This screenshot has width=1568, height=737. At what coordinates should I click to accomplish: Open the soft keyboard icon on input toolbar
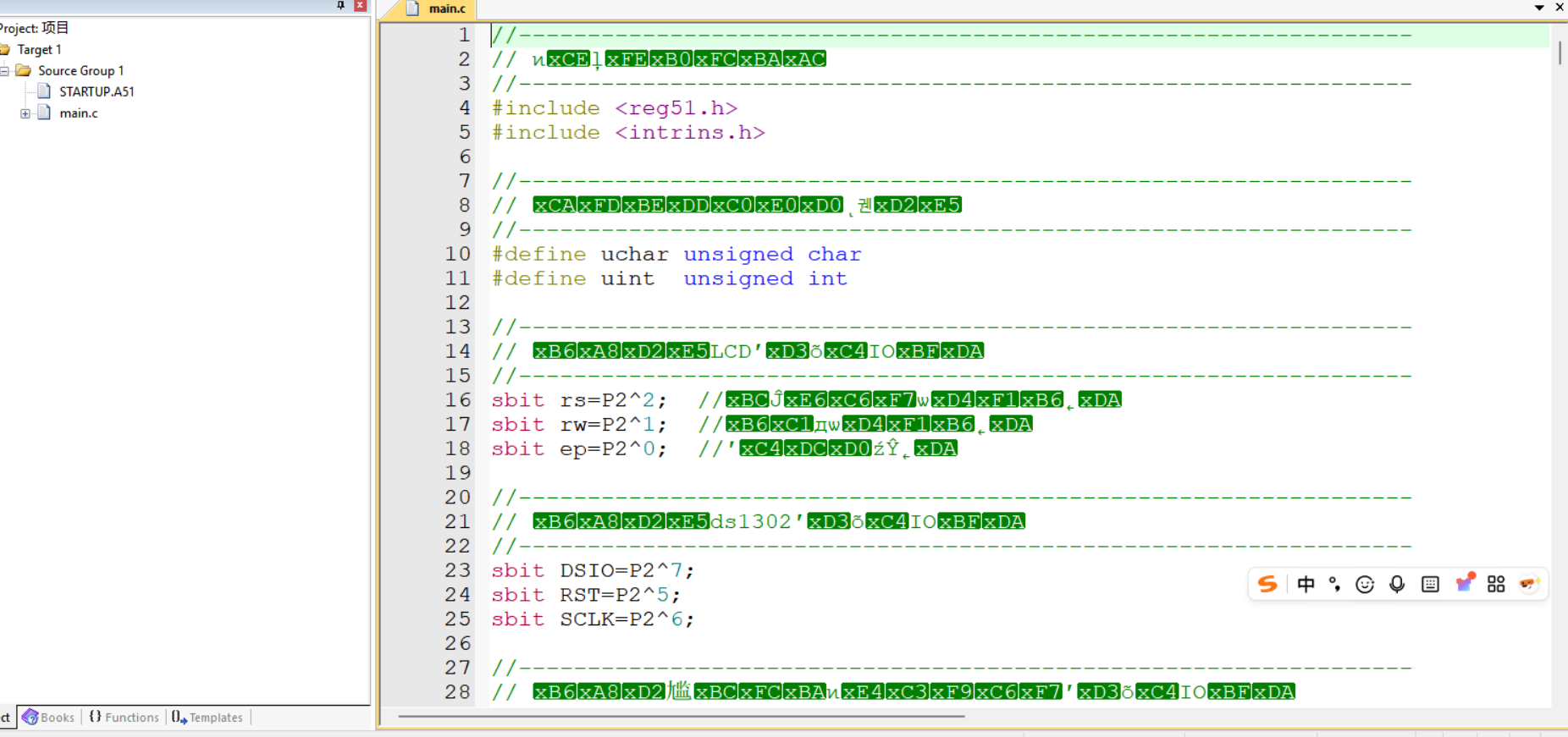click(1430, 584)
